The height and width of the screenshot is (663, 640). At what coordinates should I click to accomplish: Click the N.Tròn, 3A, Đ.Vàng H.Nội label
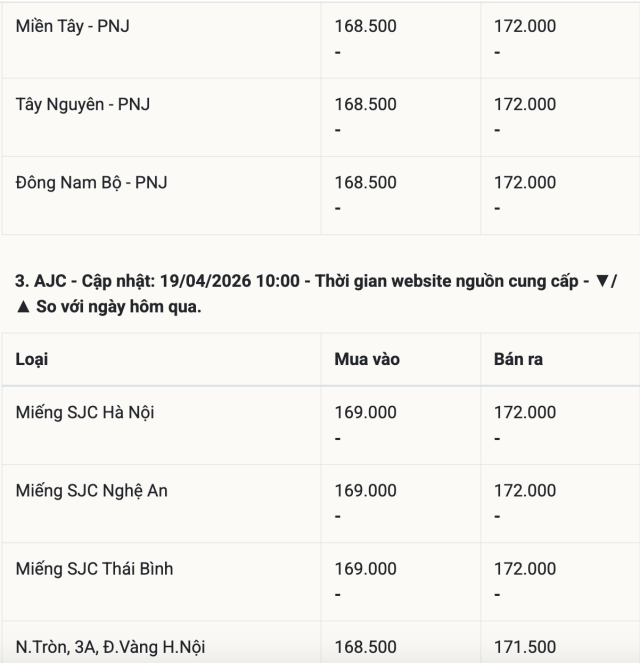click(111, 646)
